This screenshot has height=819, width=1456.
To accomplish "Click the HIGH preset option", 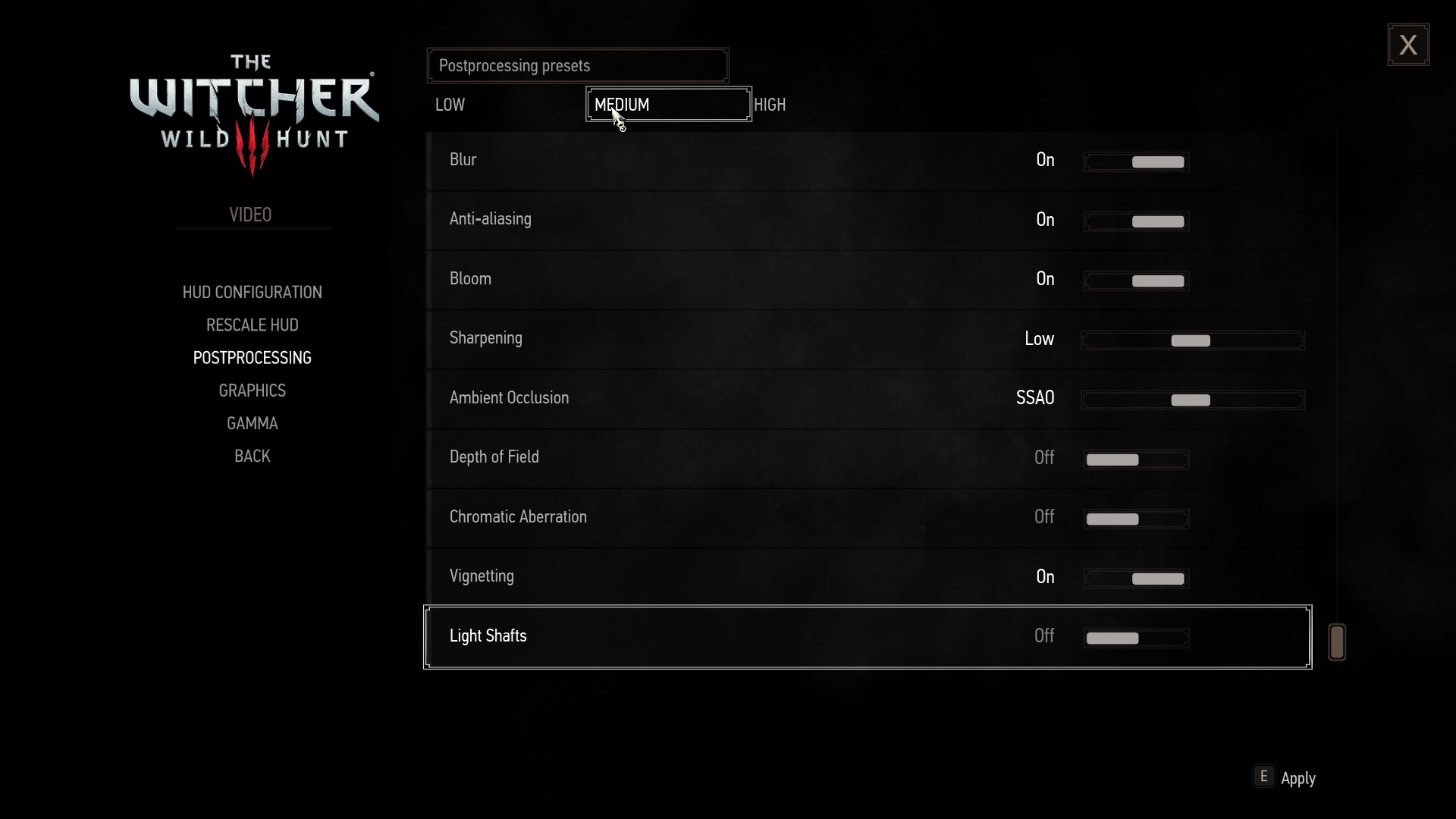I will click(x=769, y=105).
